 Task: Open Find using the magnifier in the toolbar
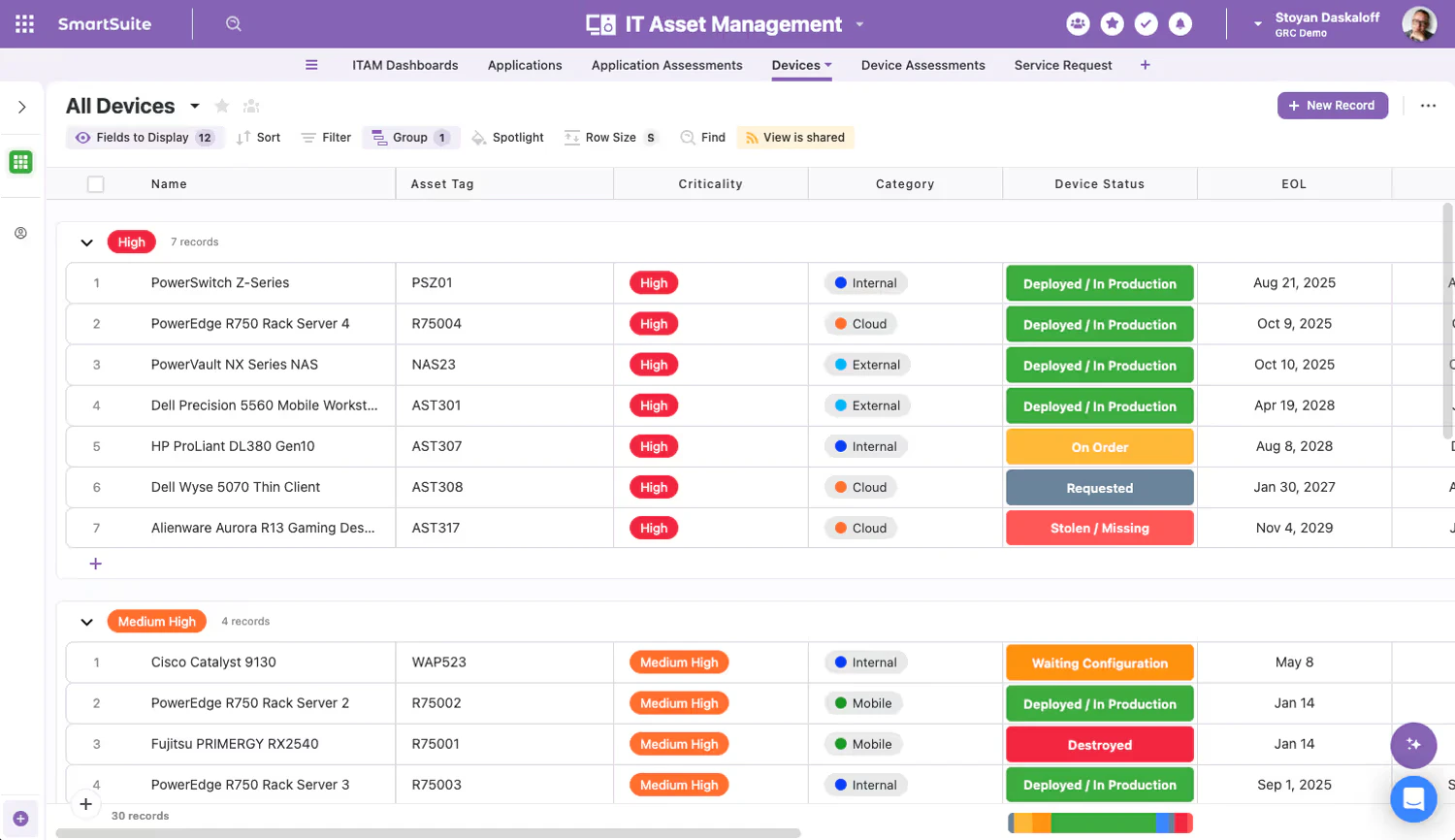coord(688,137)
